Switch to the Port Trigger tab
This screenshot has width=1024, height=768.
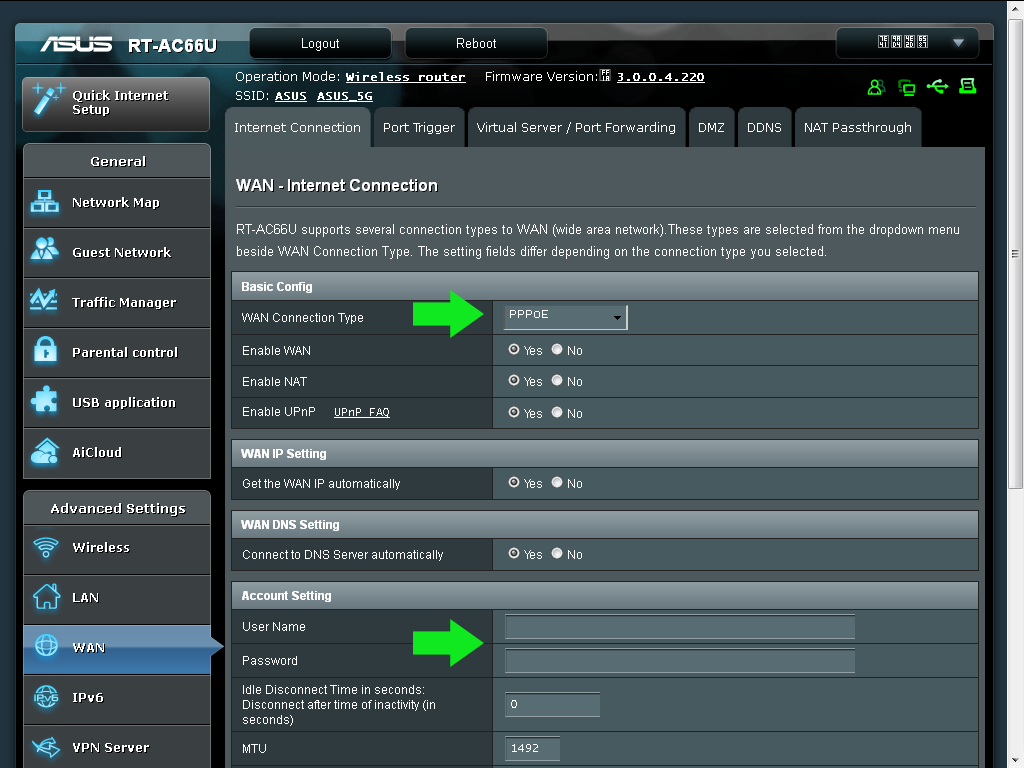coord(419,127)
